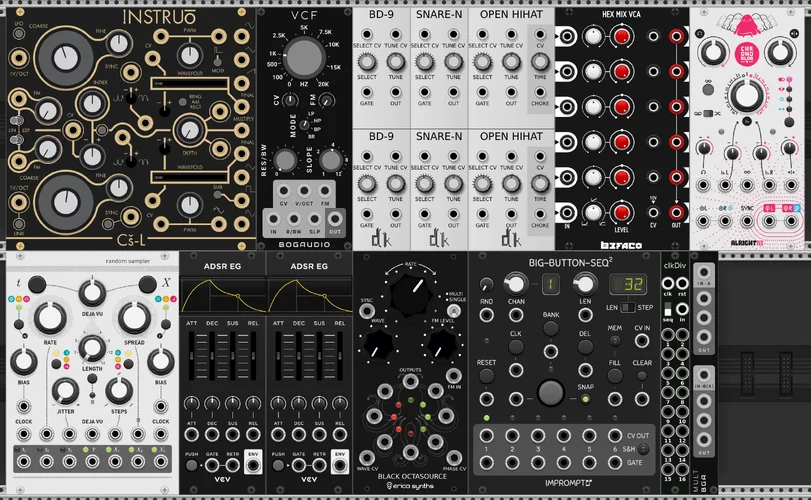Click the CHOKE jack on top OPEN HIHAT

pos(540,93)
